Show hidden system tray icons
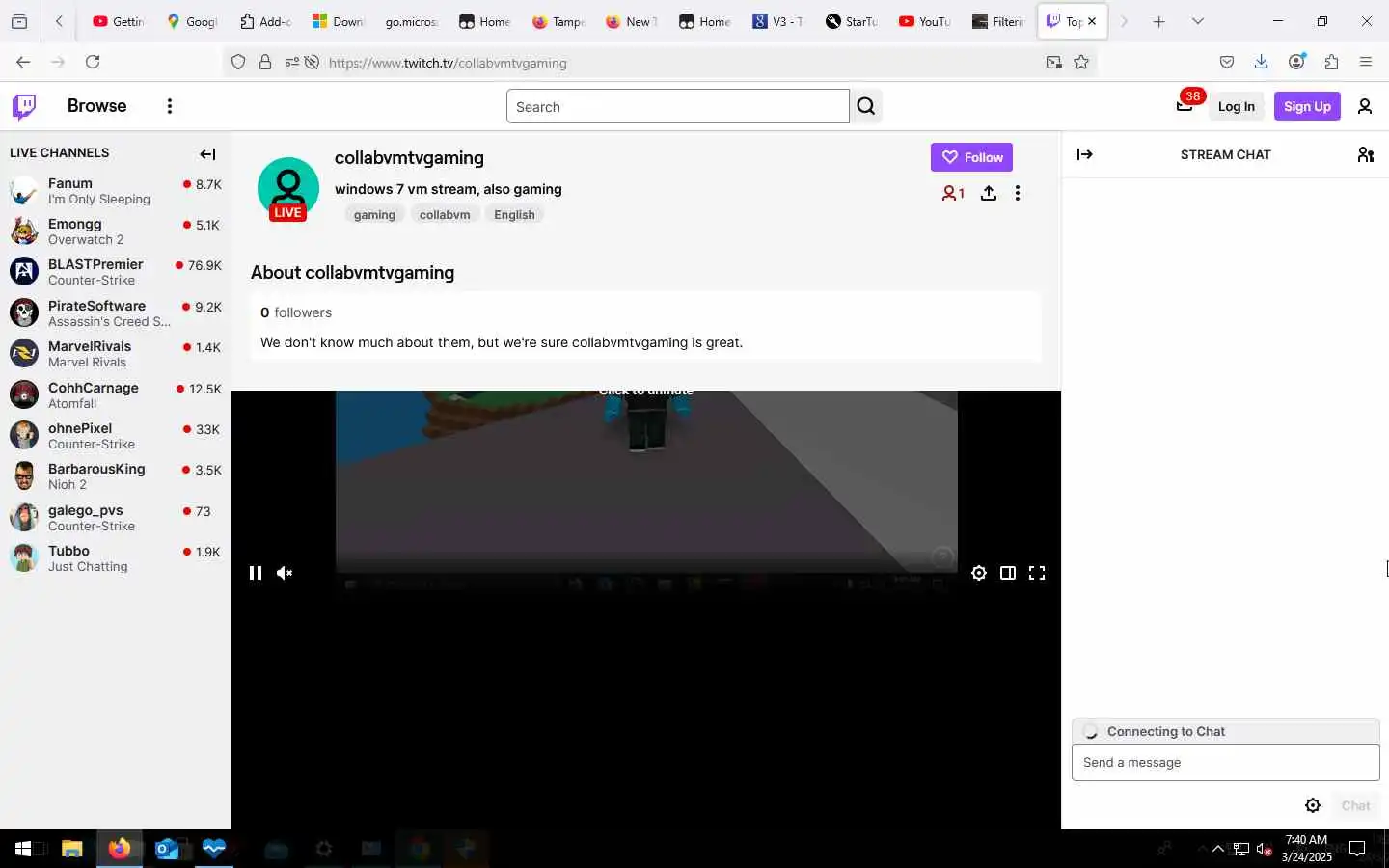Screen dimensions: 1389x868 (x=1217, y=849)
